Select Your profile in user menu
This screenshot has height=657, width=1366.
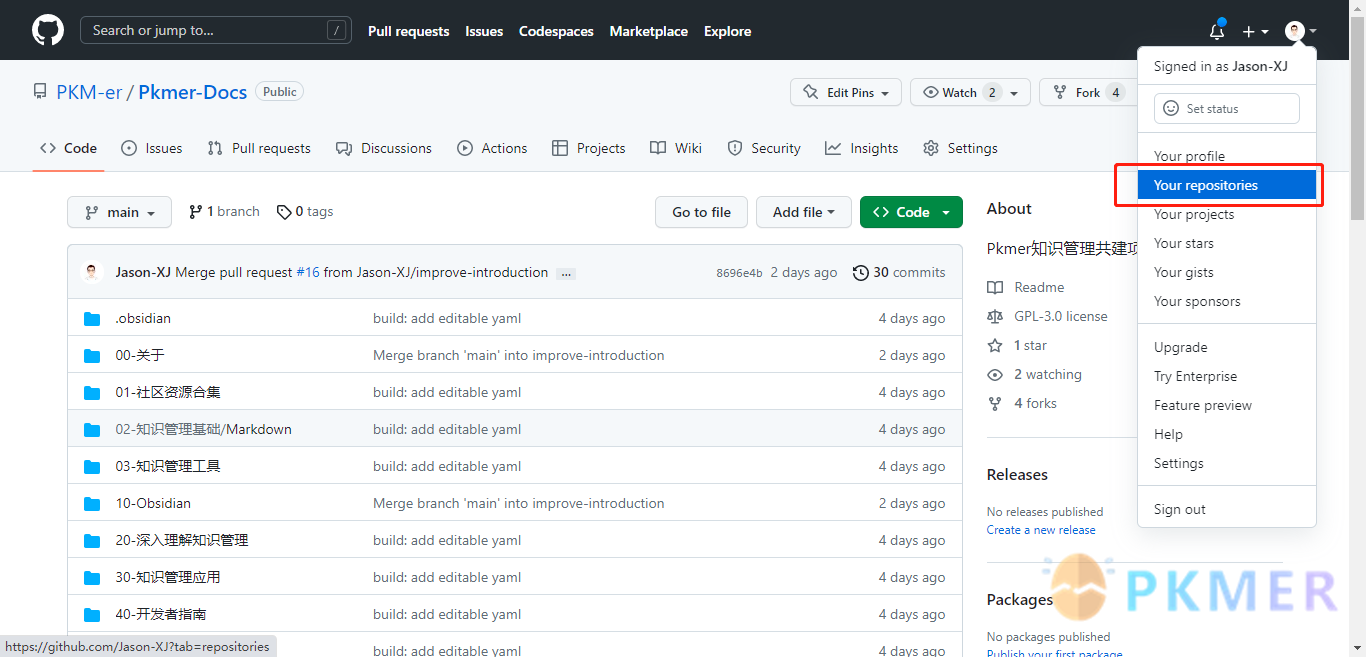(1227, 156)
